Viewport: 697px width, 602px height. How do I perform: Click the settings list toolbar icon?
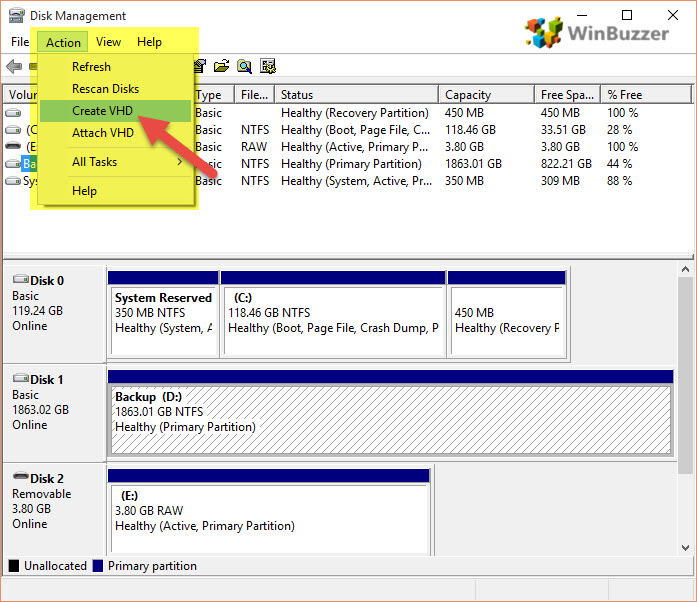268,66
